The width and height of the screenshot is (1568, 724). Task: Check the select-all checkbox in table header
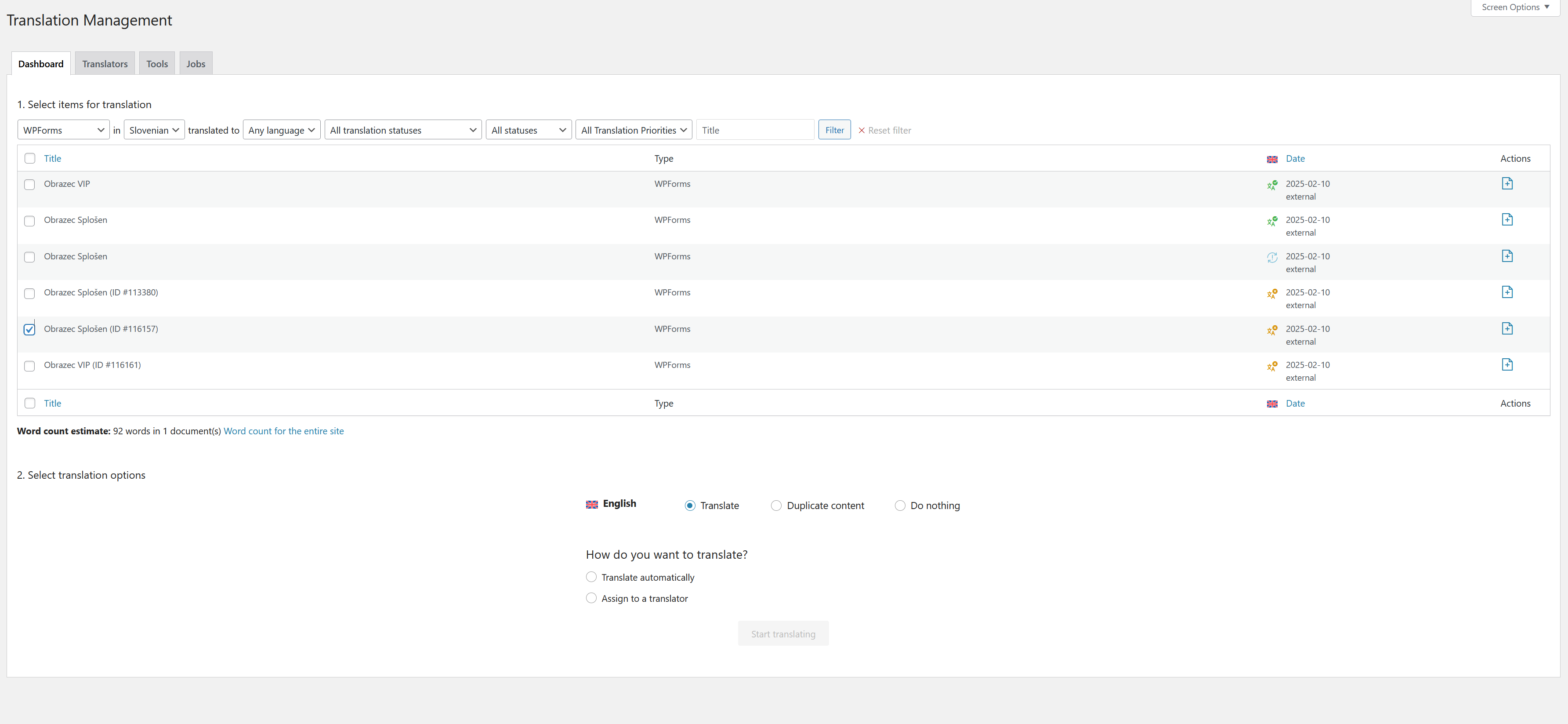tap(29, 158)
